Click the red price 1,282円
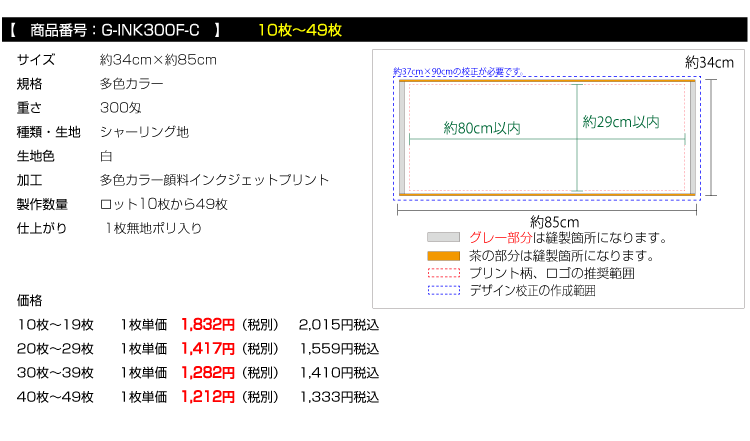 [208, 373]
